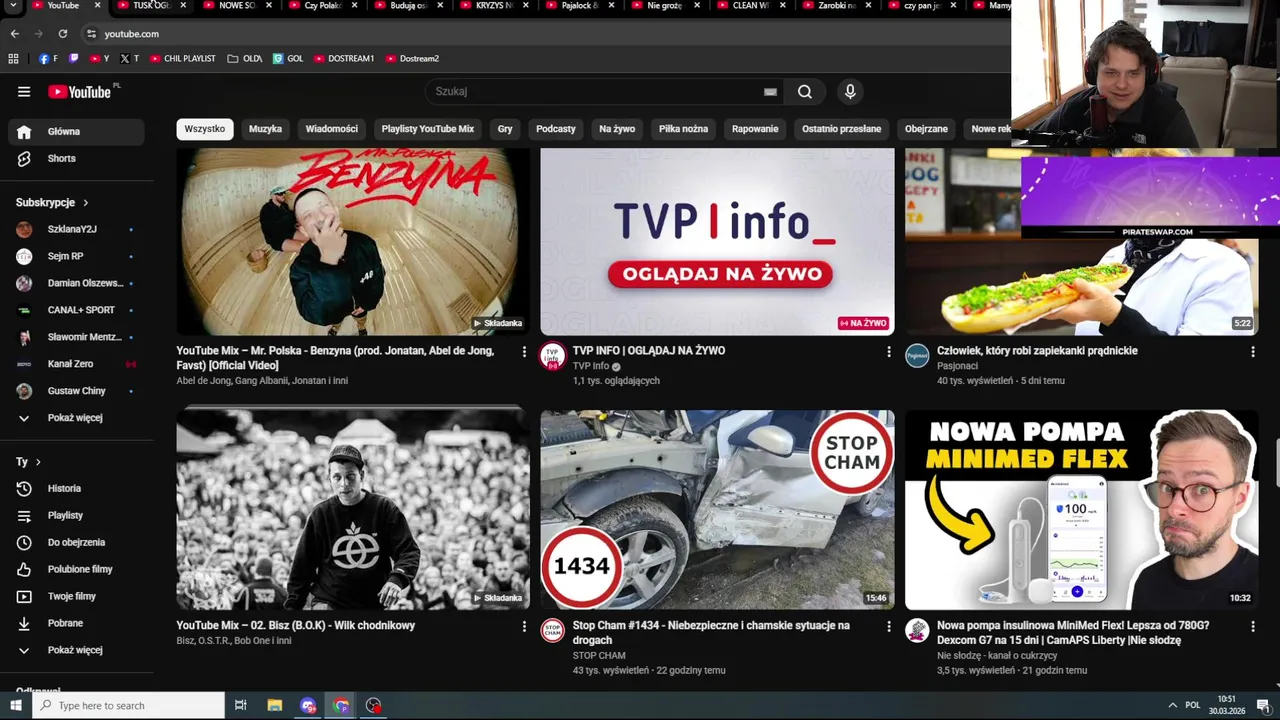This screenshot has height=720, width=1280.
Task: Click the search magnifier button
Action: (x=805, y=92)
